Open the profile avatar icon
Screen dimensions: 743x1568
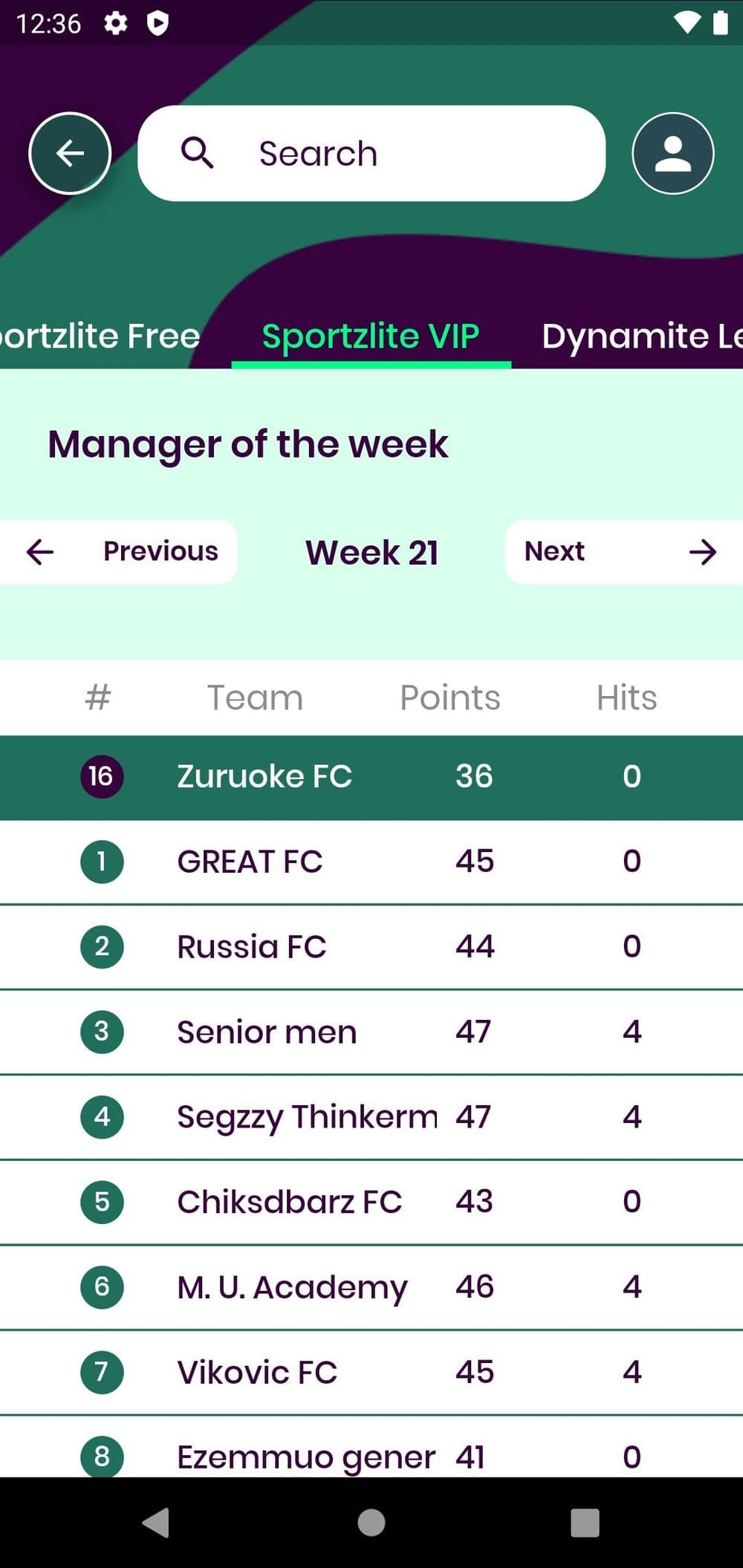click(x=672, y=153)
